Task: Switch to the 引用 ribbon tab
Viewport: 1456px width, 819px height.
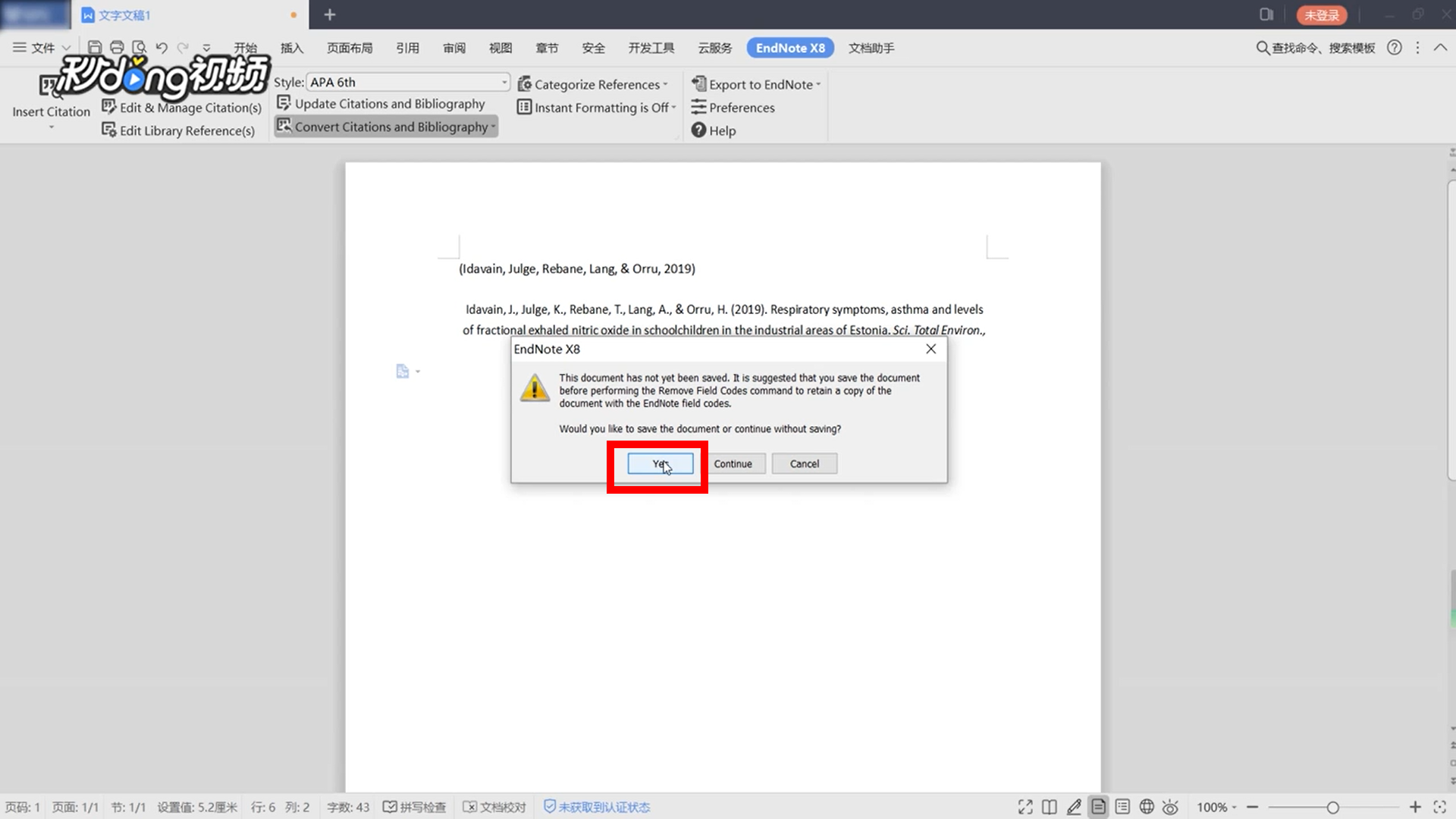Action: 407,47
